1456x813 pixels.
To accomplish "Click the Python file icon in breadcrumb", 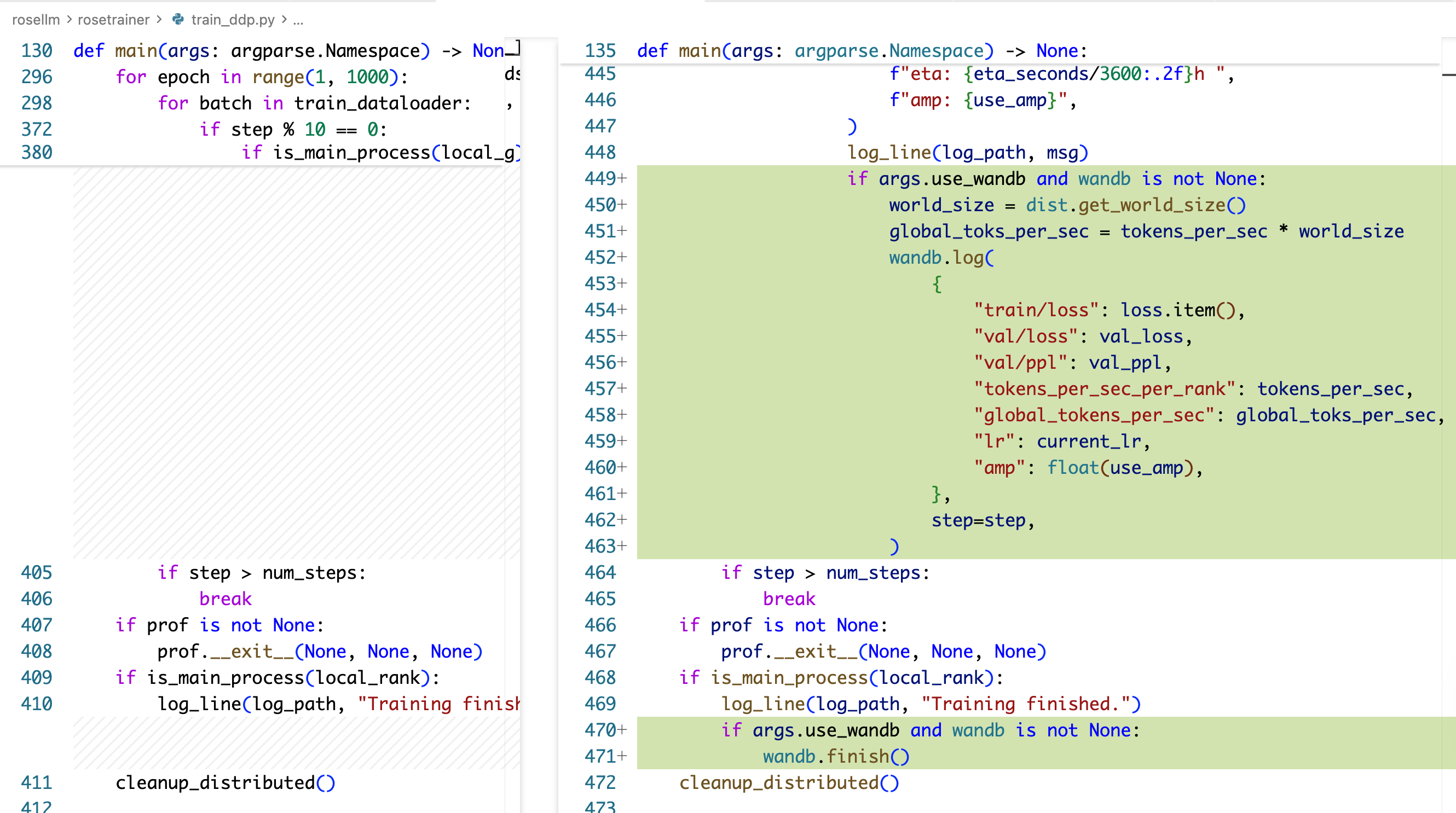I will [178, 20].
